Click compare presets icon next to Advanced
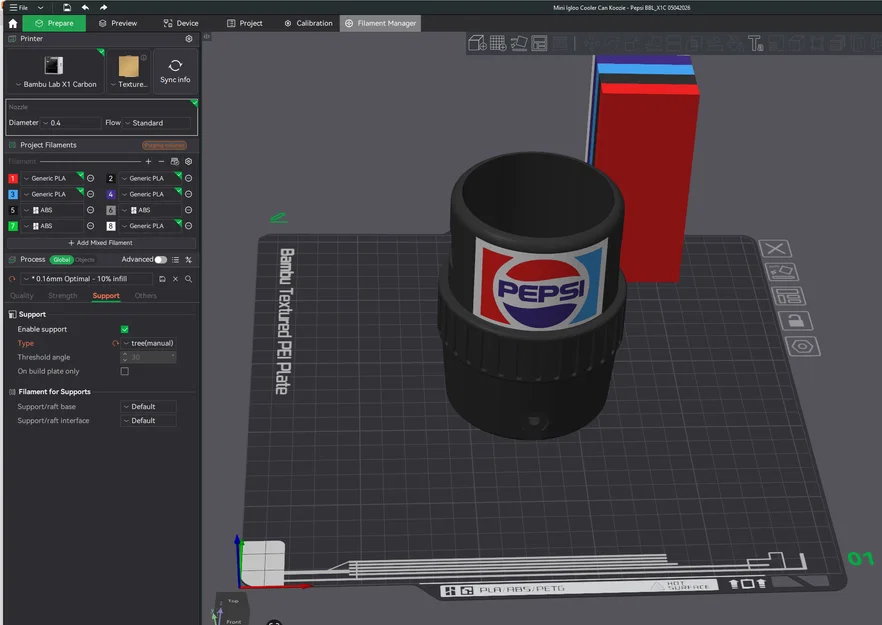 [188, 260]
